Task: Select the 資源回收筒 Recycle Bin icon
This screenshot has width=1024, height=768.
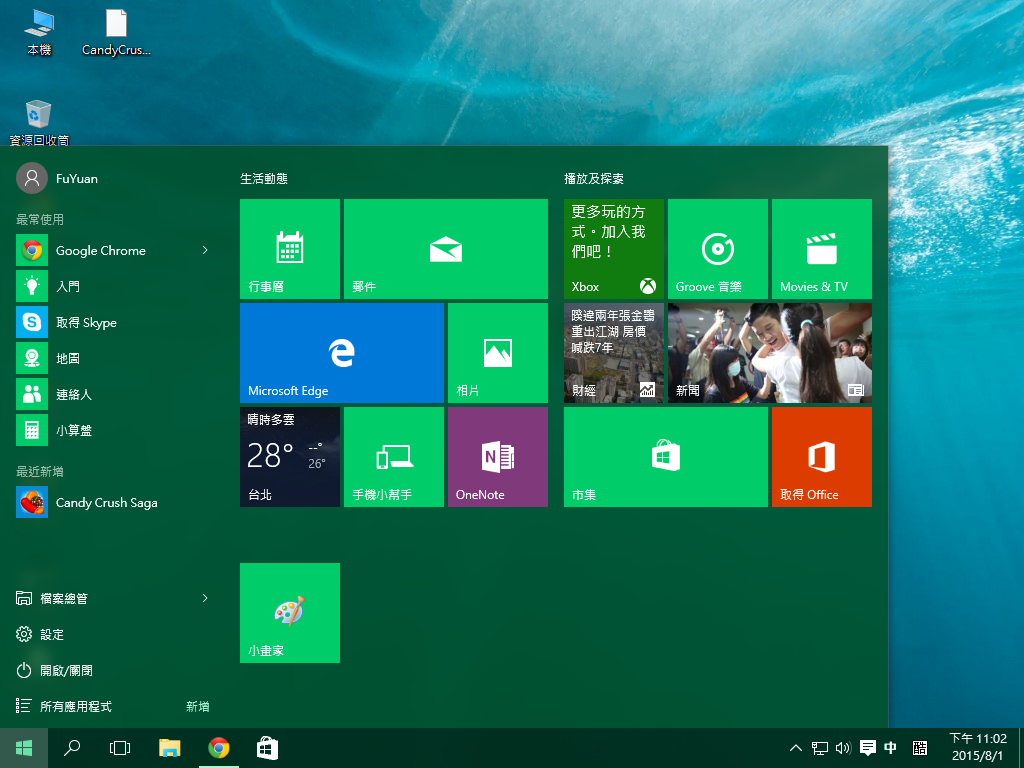Action: 39,122
